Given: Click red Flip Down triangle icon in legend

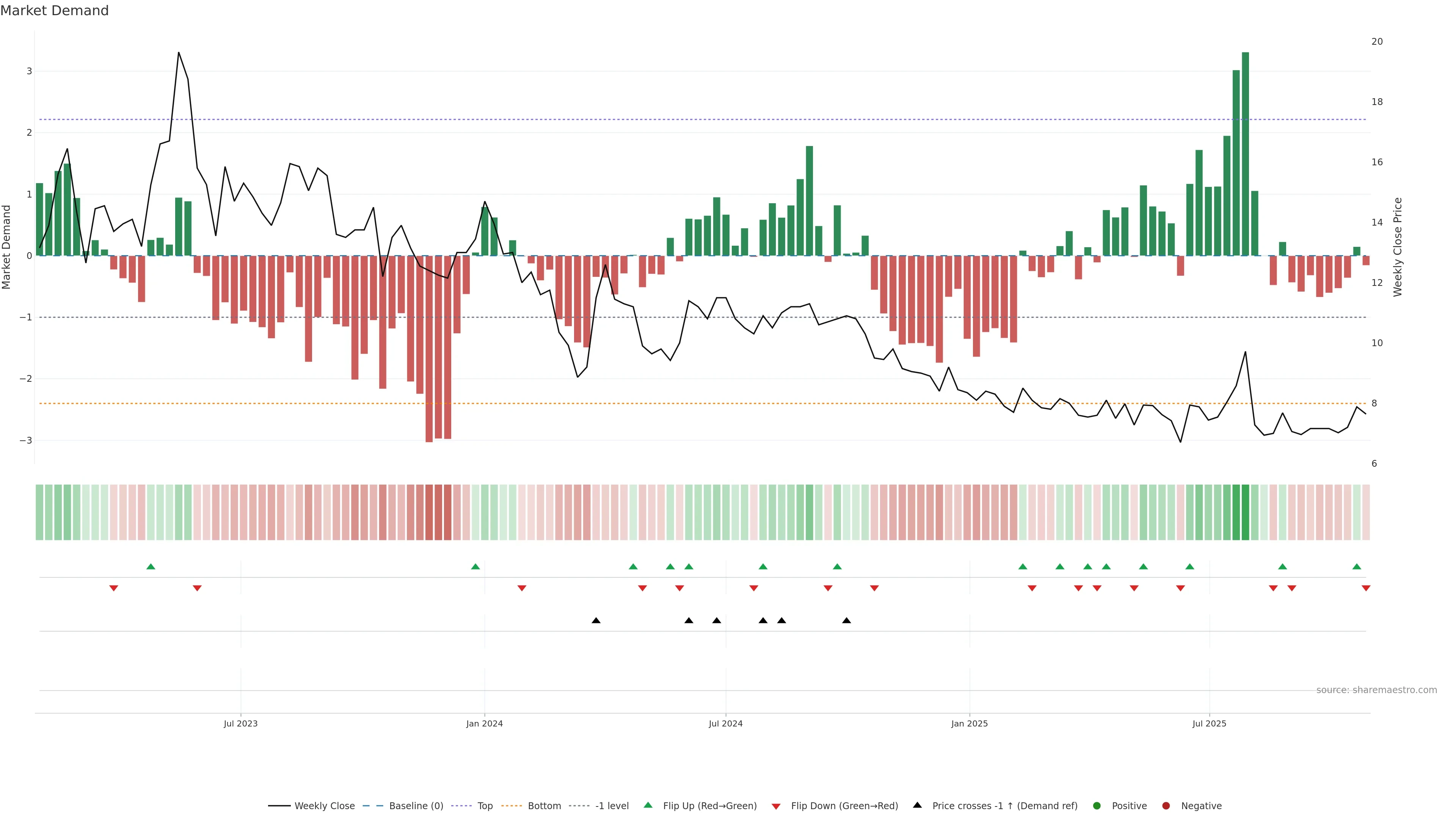Looking at the screenshot, I should (776, 806).
